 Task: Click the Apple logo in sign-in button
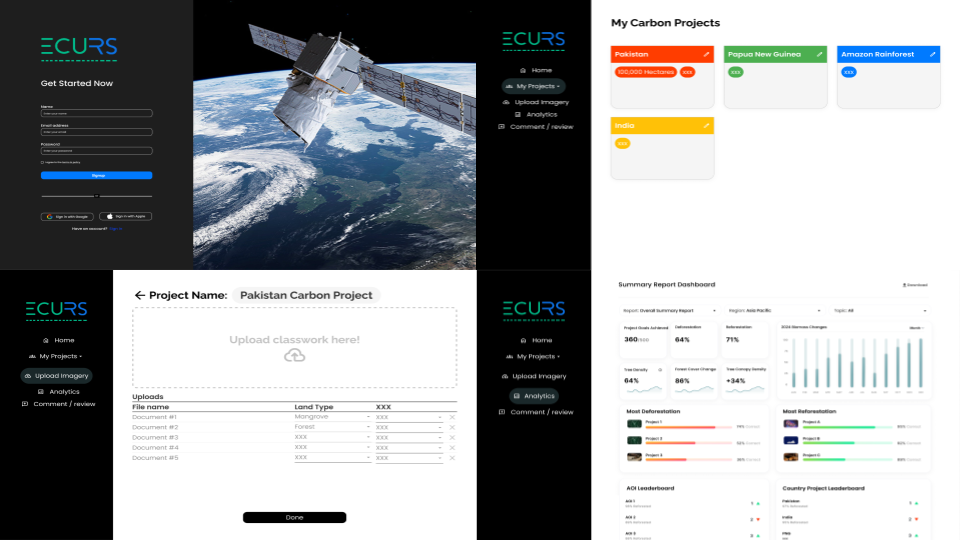click(x=110, y=216)
